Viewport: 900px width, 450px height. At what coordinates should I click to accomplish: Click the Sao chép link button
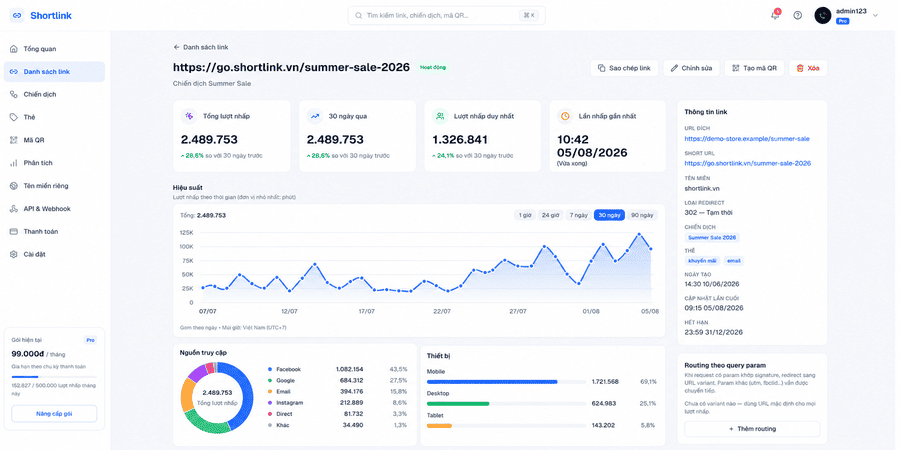click(624, 68)
